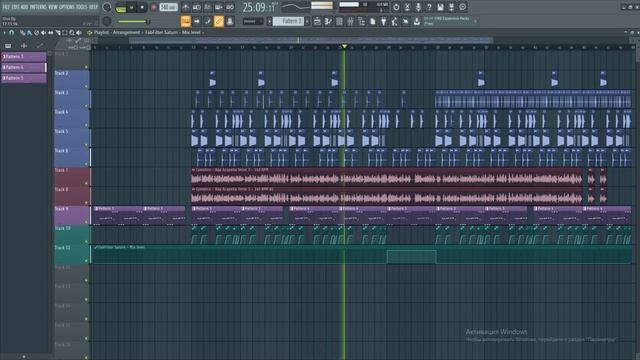This screenshot has width=640, height=360.
Task: Select the playlist Paint brush tool
Action: pyautogui.click(x=29, y=33)
